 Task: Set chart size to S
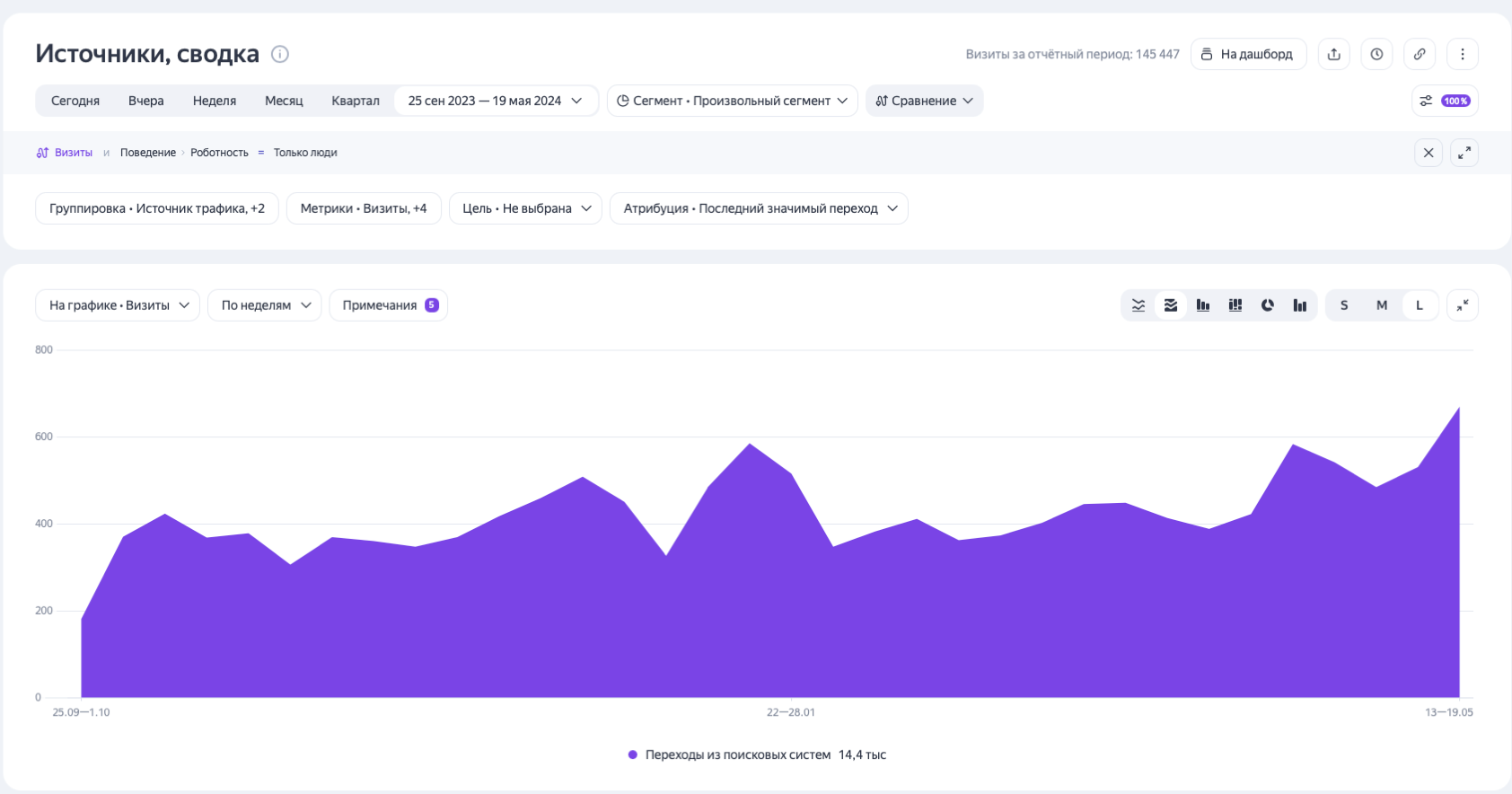pyautogui.click(x=1344, y=305)
